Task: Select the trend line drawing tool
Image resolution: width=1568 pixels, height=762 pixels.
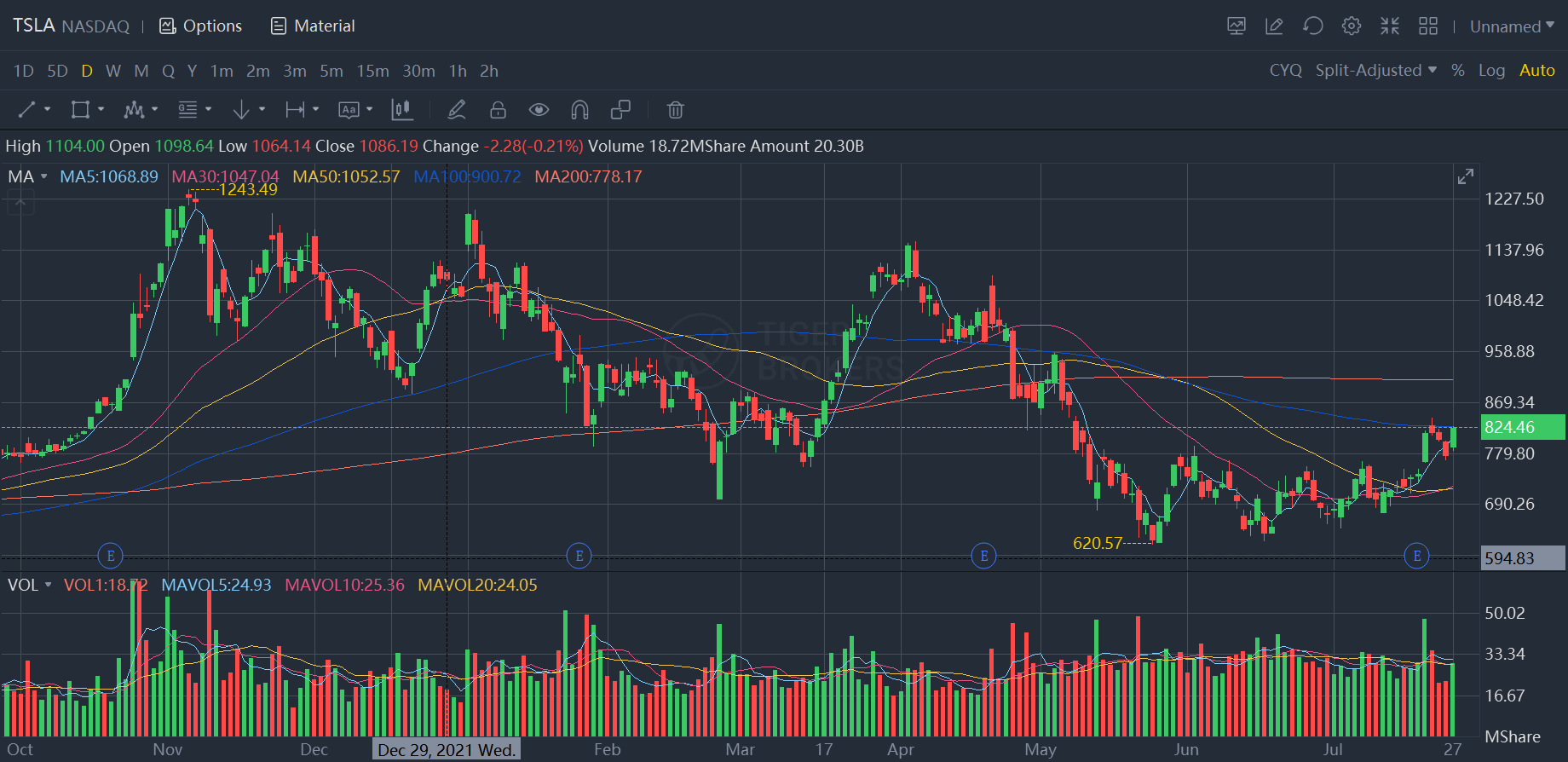Action: click(27, 110)
